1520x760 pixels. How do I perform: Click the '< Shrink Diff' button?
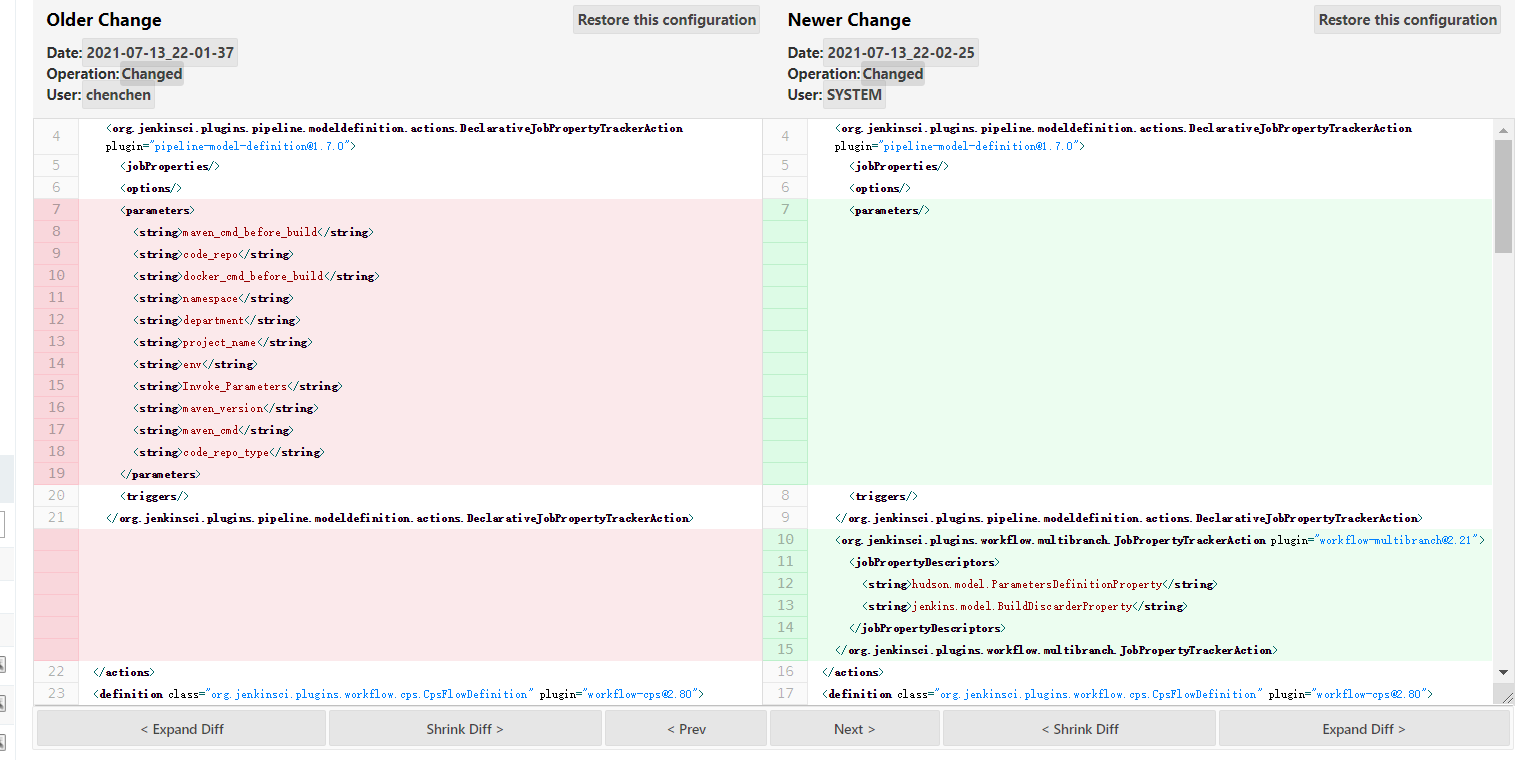click(1079, 729)
